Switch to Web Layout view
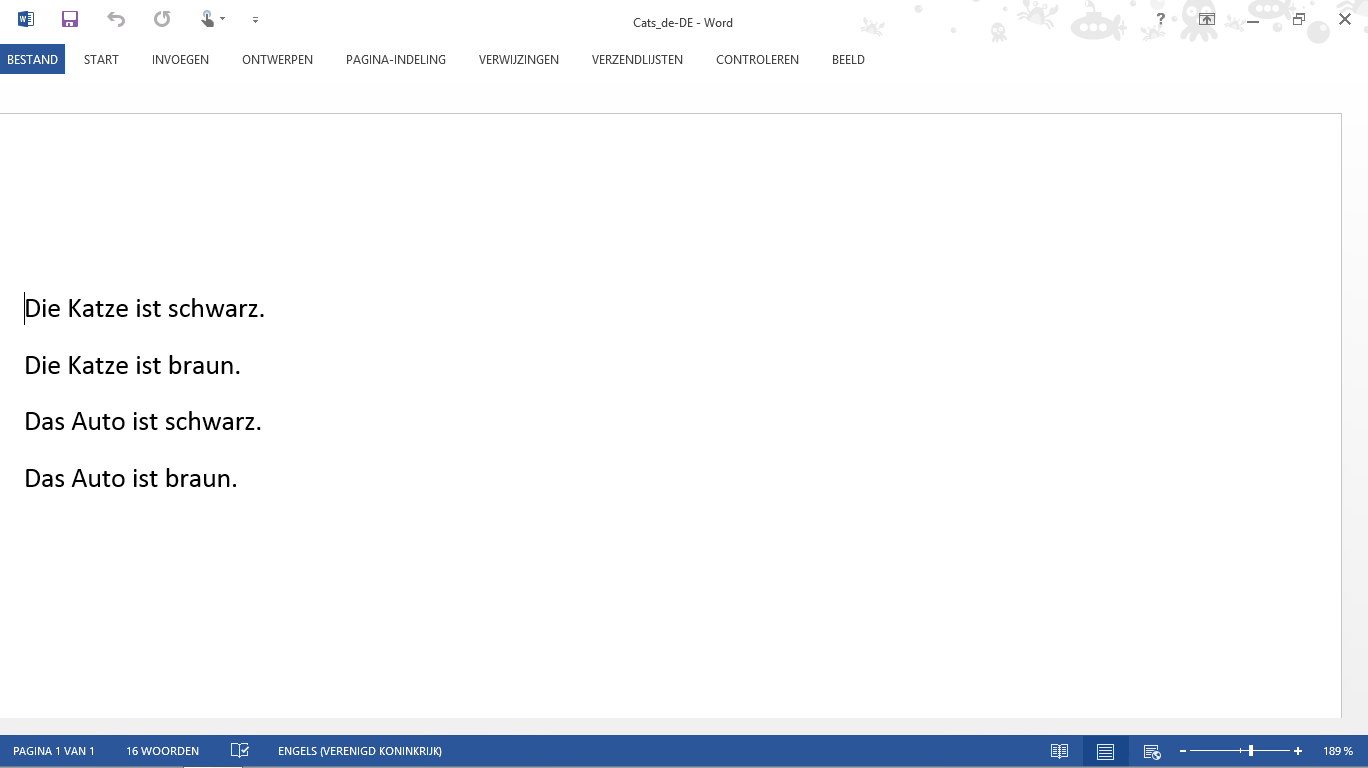Viewport: 1368px width, 768px height. 1151,751
